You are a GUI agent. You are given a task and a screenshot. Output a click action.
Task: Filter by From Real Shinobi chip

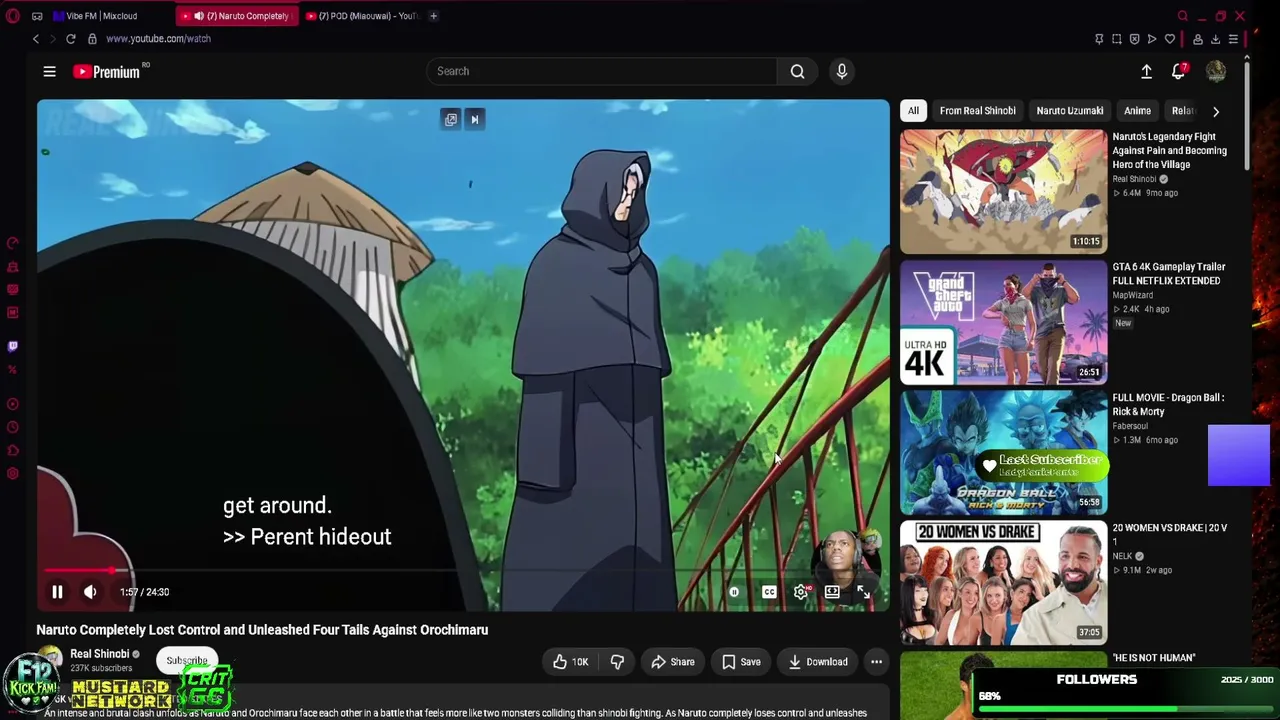[978, 111]
